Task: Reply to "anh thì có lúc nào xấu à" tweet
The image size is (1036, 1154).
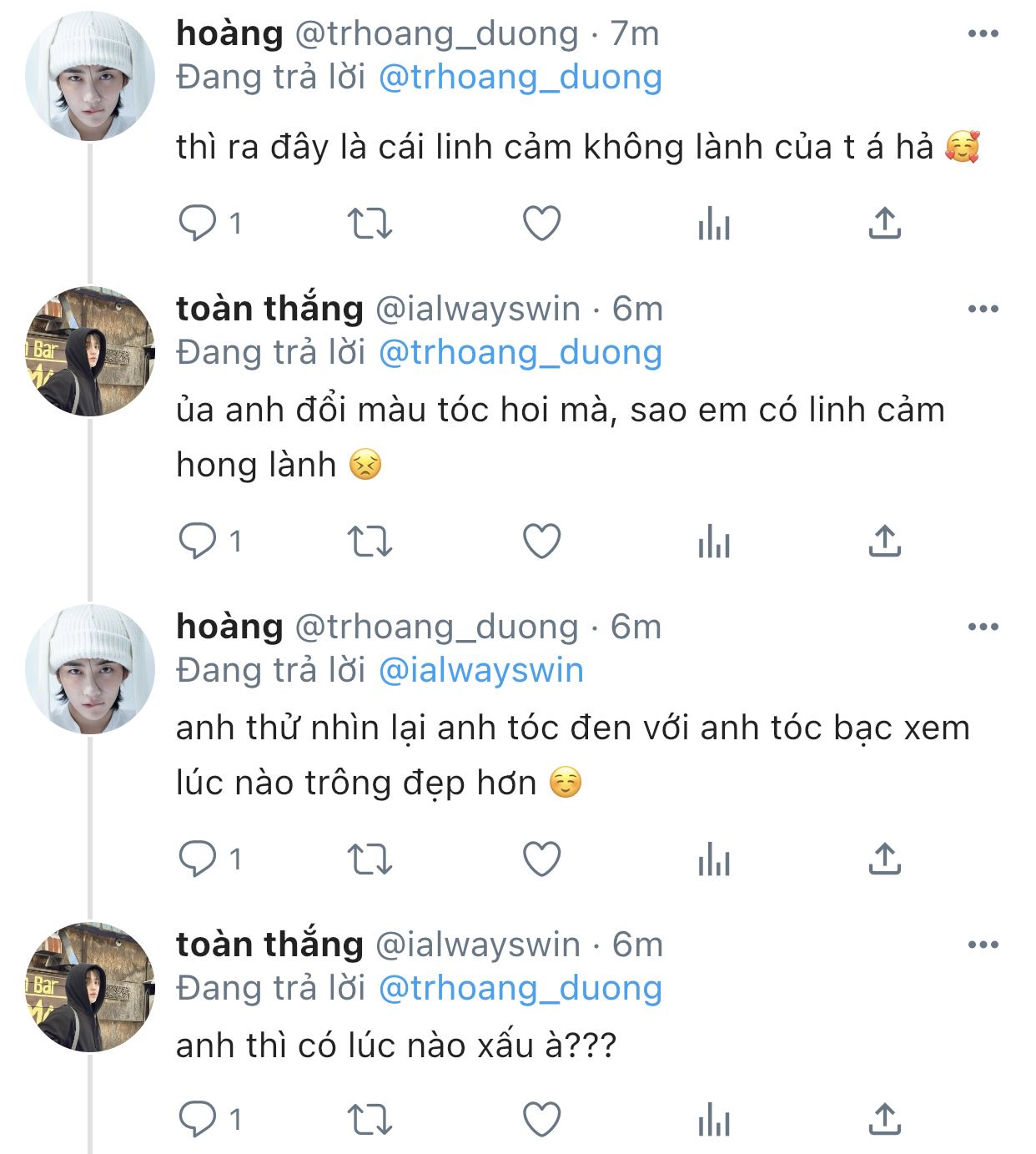Action: 198,1120
